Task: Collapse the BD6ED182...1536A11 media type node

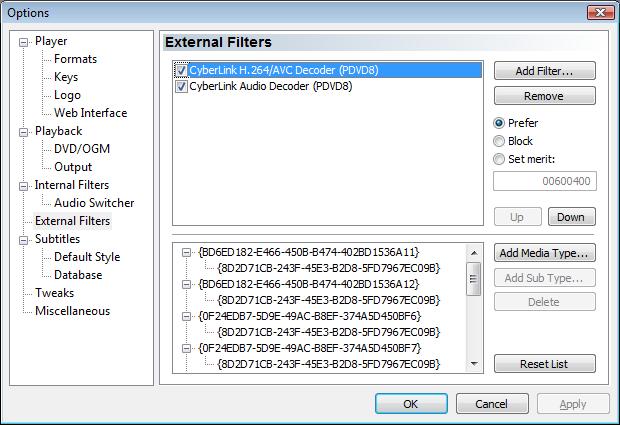Action: point(186,253)
